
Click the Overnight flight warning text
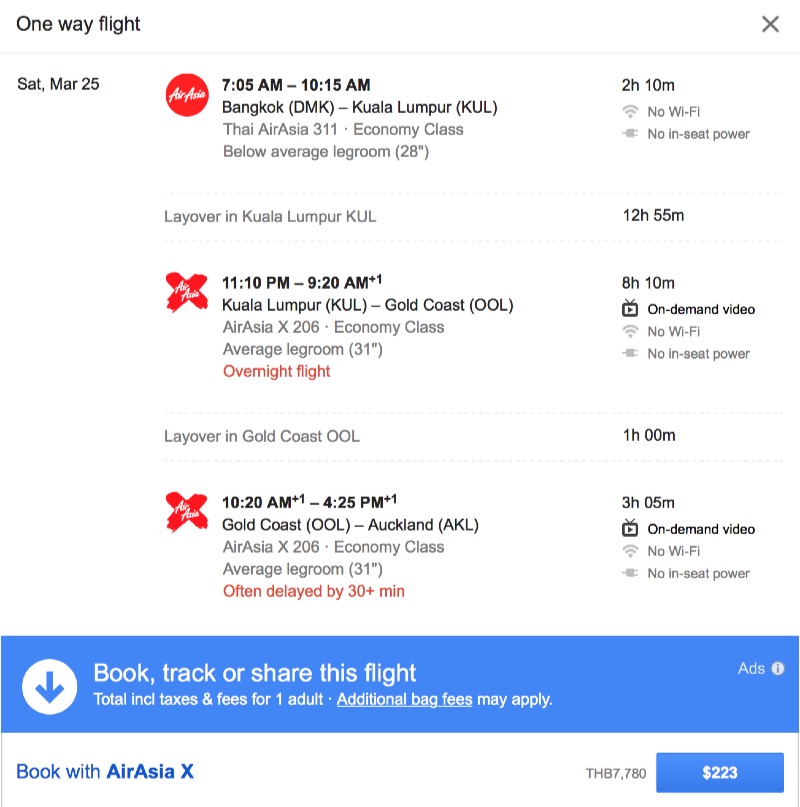click(x=275, y=371)
